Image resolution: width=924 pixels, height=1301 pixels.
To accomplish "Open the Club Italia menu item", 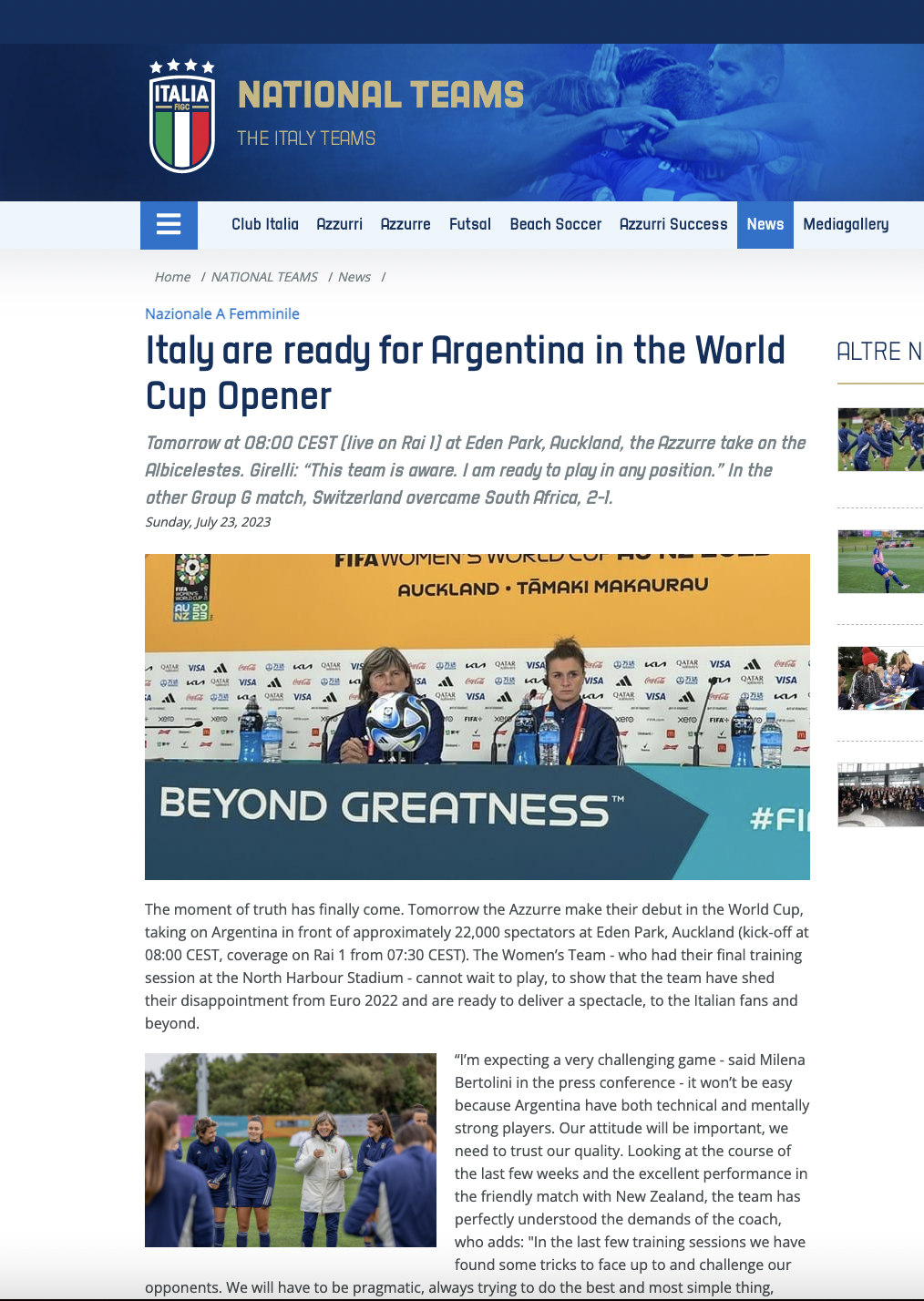I will (264, 225).
